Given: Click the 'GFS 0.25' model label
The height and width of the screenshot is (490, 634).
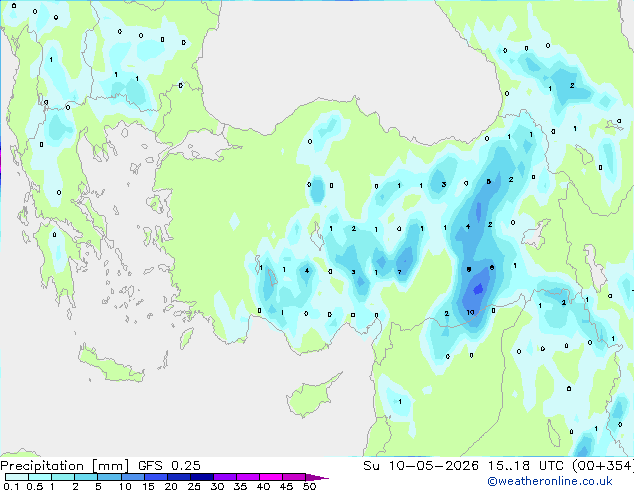Looking at the screenshot, I should coord(169,465).
